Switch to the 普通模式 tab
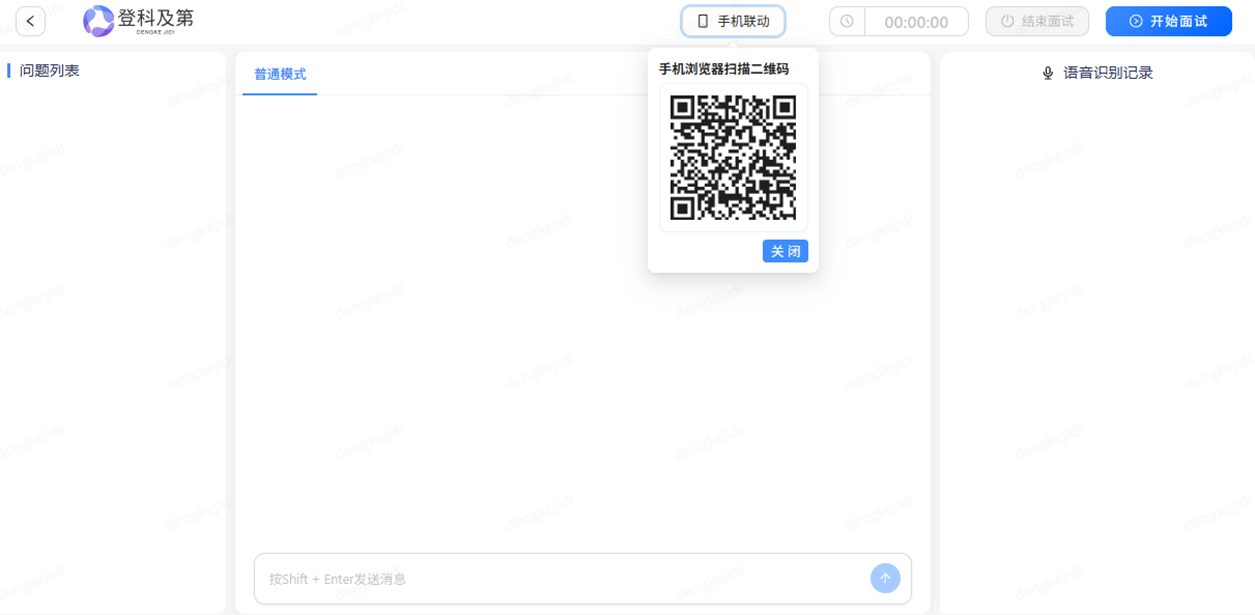 280,75
